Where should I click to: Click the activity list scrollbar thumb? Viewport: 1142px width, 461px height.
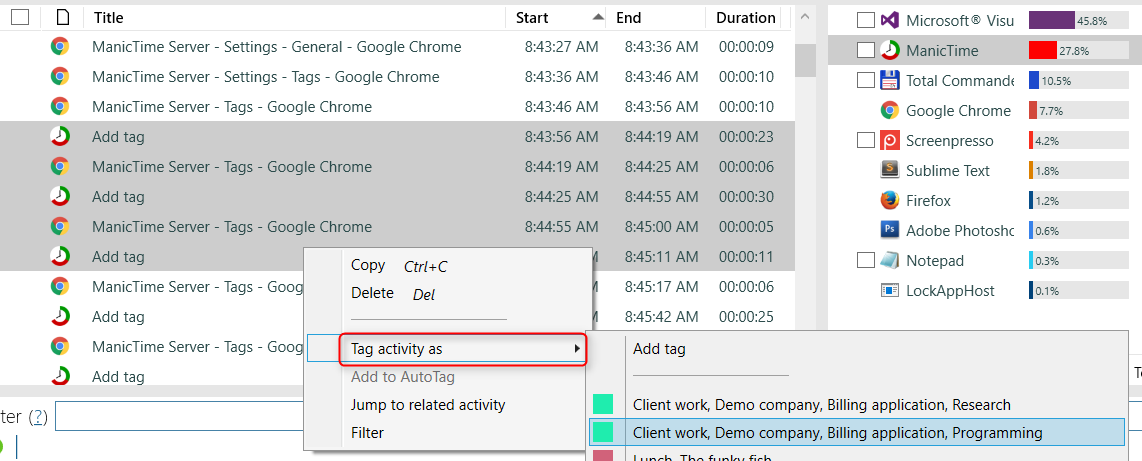805,60
